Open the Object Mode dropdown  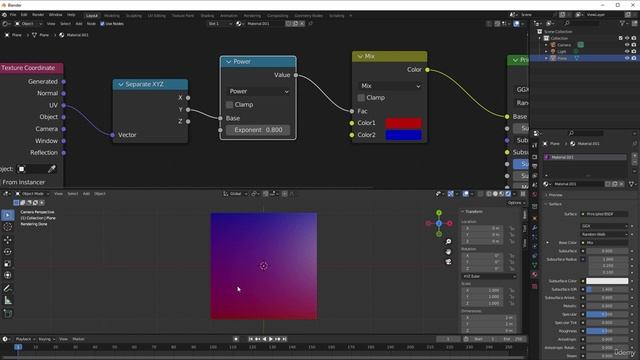(32, 194)
